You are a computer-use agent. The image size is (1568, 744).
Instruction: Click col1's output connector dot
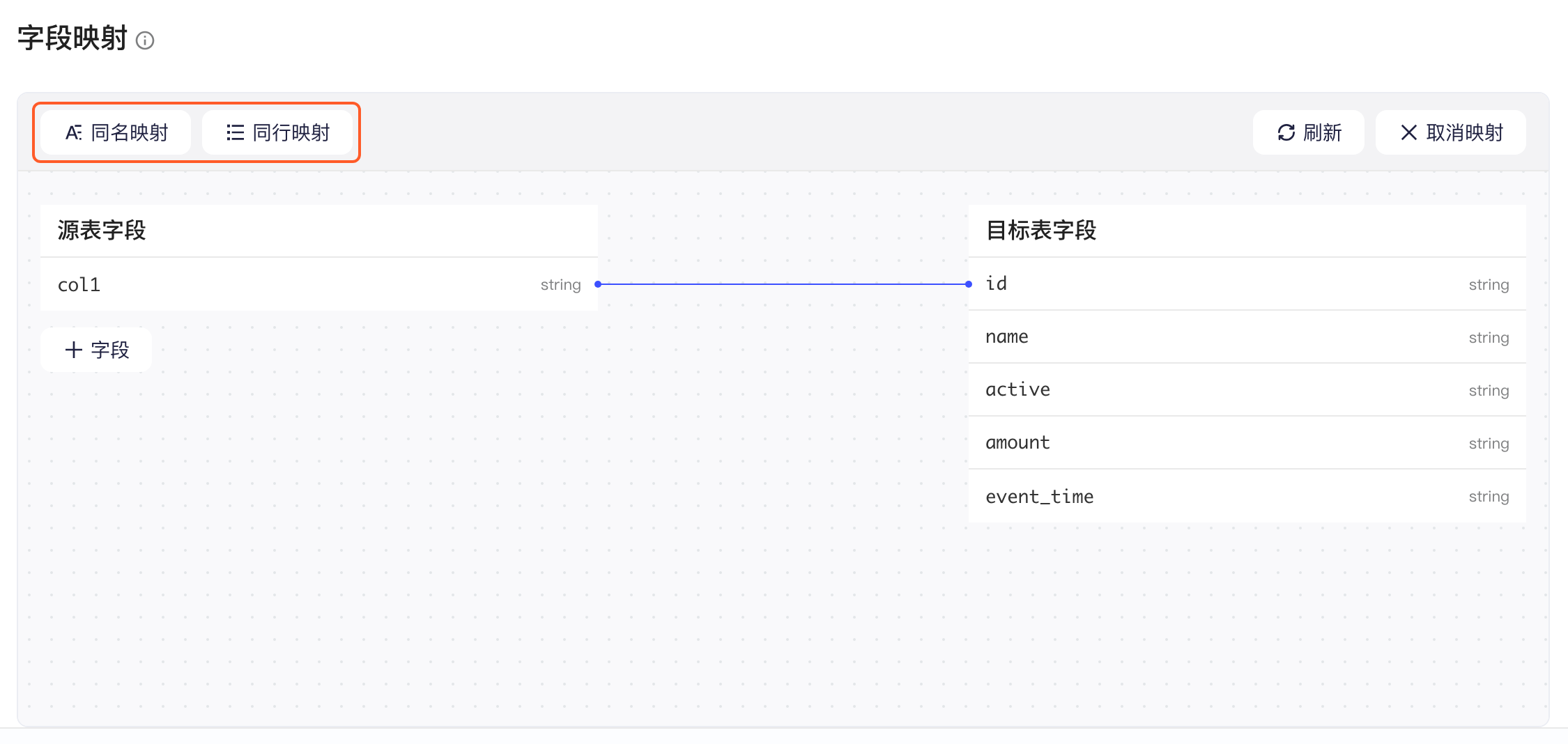(598, 284)
